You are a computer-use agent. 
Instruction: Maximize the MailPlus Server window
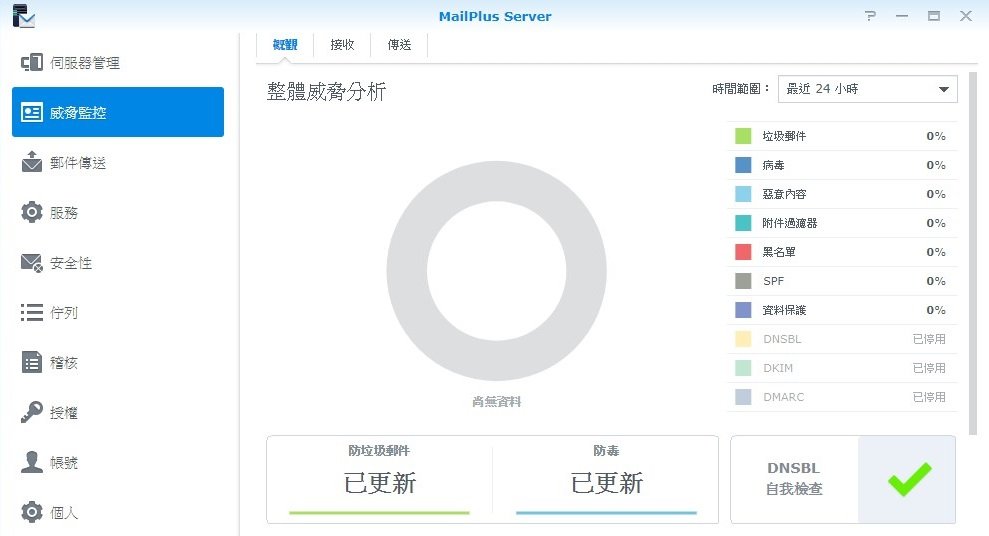(x=933, y=16)
